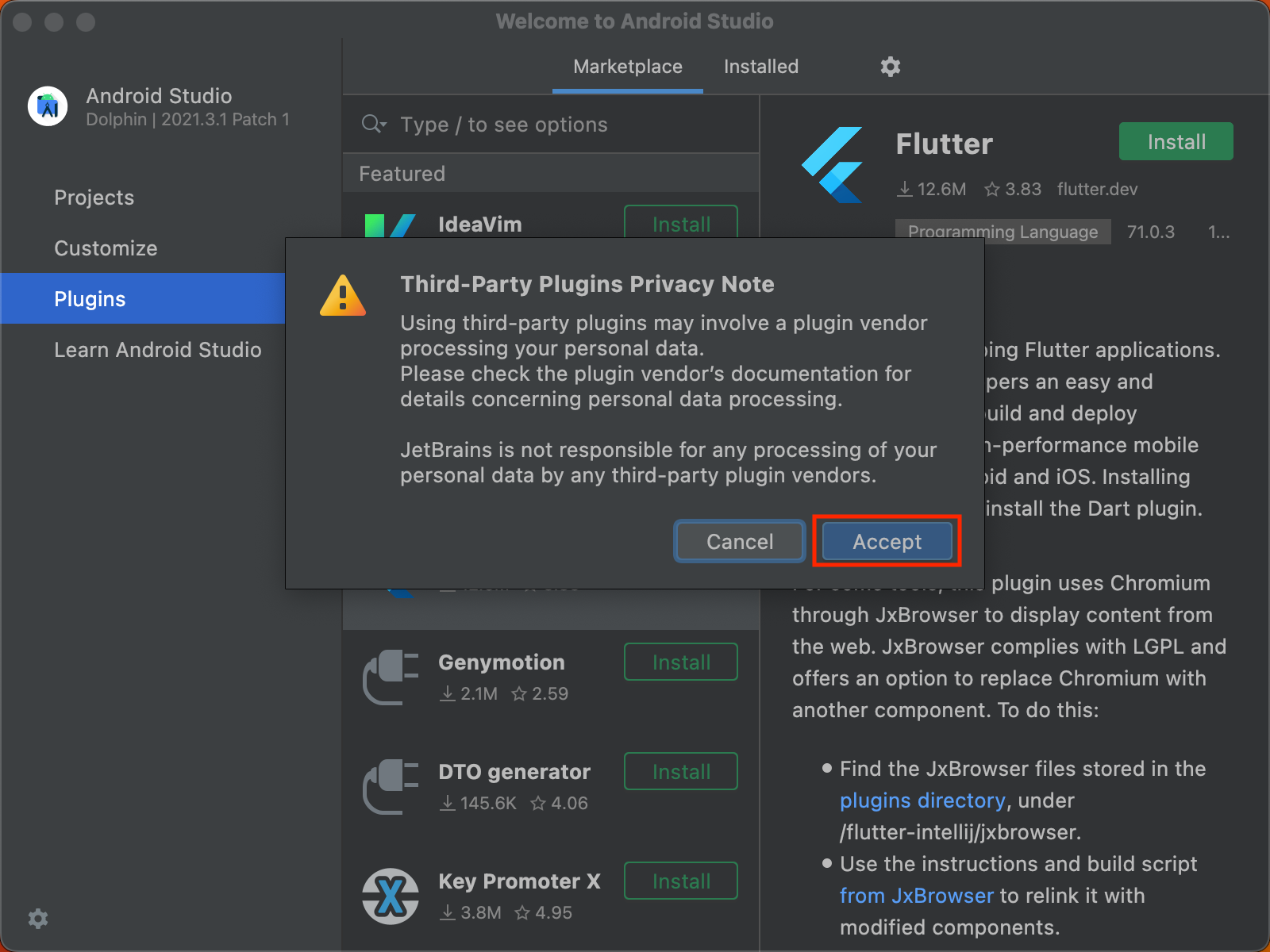Click the DTO generator 4.06 rating

(560, 803)
